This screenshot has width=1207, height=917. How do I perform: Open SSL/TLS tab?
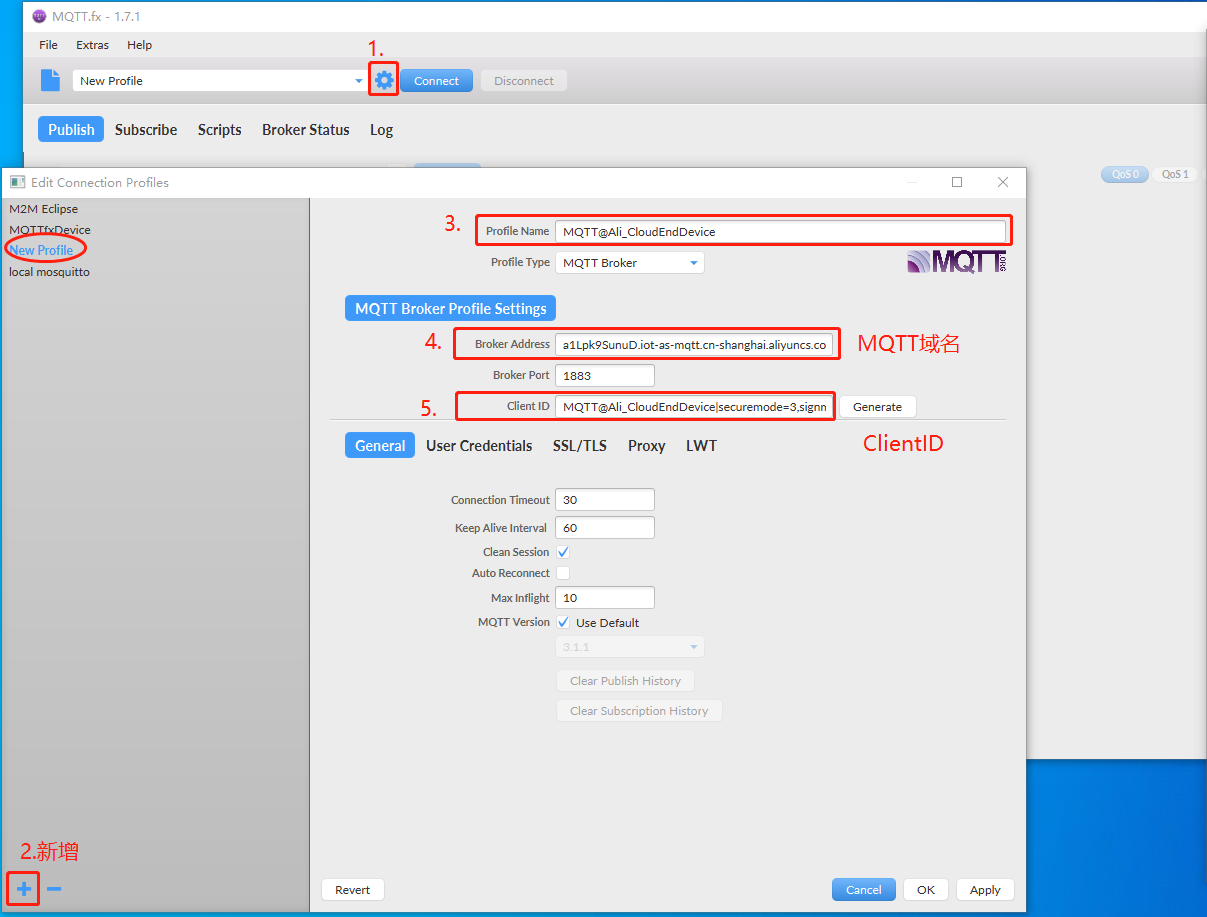point(580,446)
